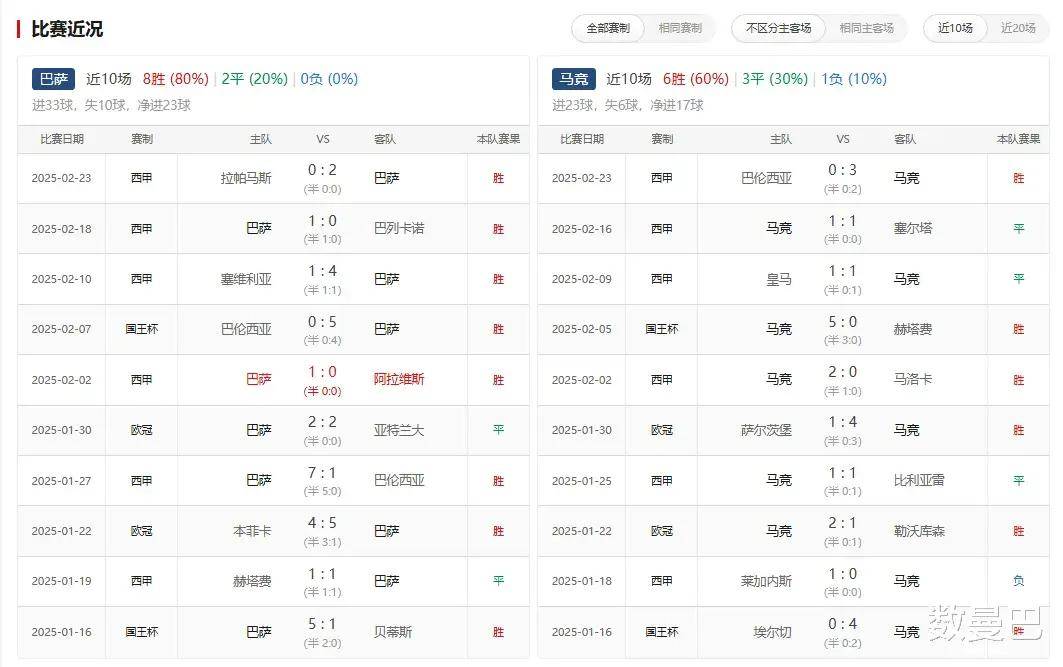Screen dimensions: 1063x667
Task: Click 2025-02-16 date in 马竞 table
Action: pyautogui.click(x=582, y=229)
